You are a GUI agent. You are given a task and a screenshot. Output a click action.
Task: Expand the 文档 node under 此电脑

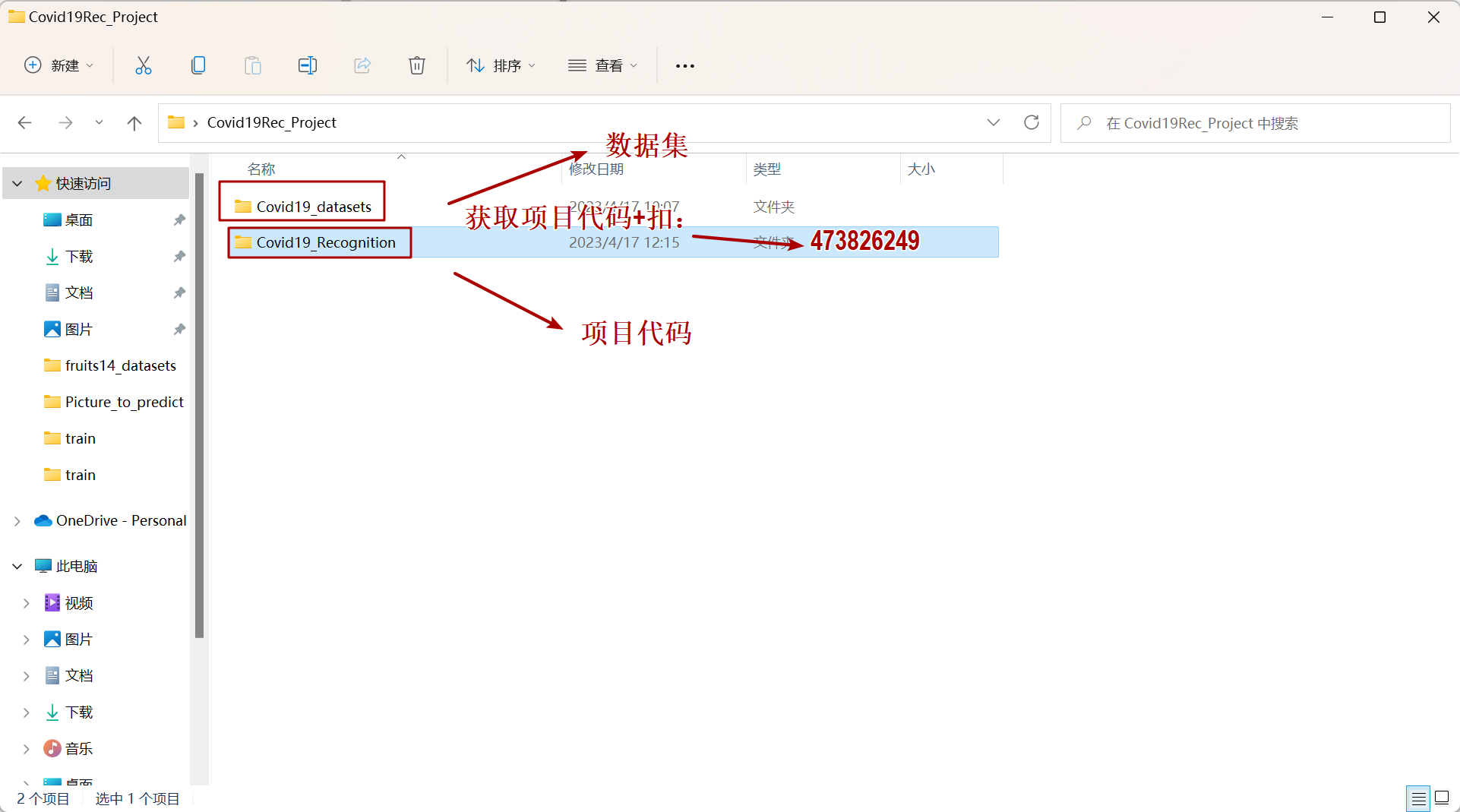[27, 676]
